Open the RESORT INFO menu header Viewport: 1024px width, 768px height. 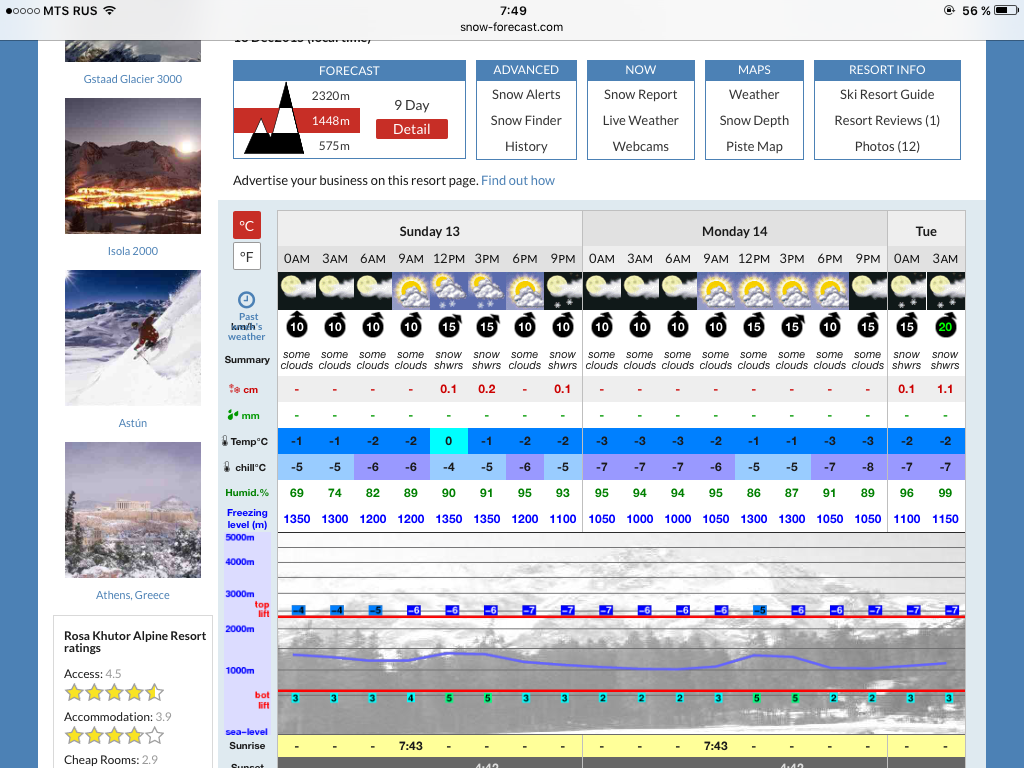pyautogui.click(x=887, y=70)
